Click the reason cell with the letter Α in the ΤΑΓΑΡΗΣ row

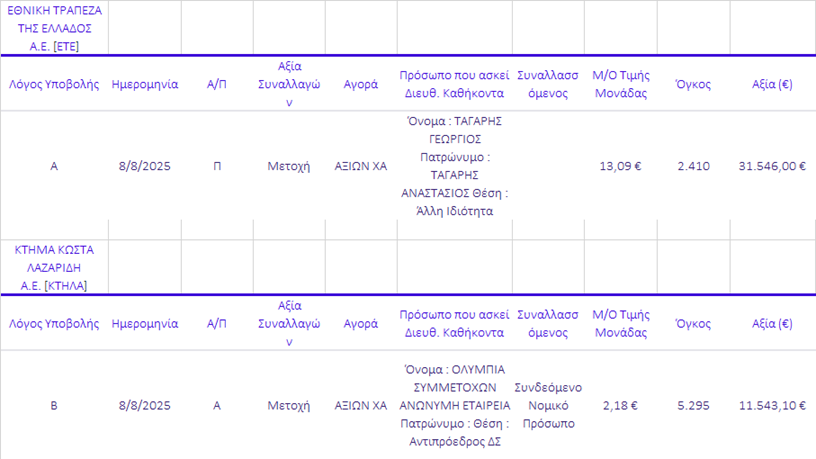click(54, 166)
